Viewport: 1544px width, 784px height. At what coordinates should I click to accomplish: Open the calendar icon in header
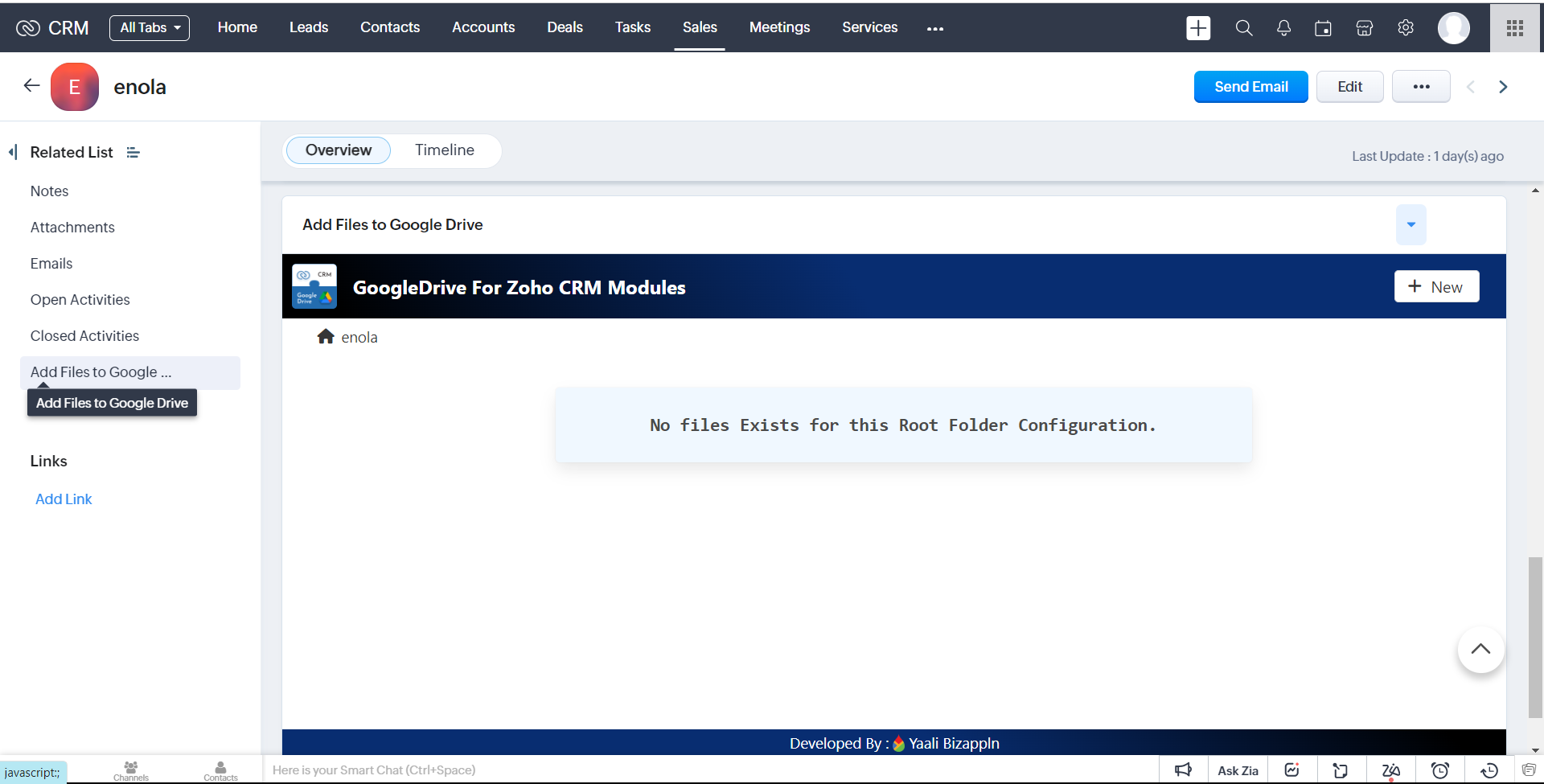tap(1323, 28)
